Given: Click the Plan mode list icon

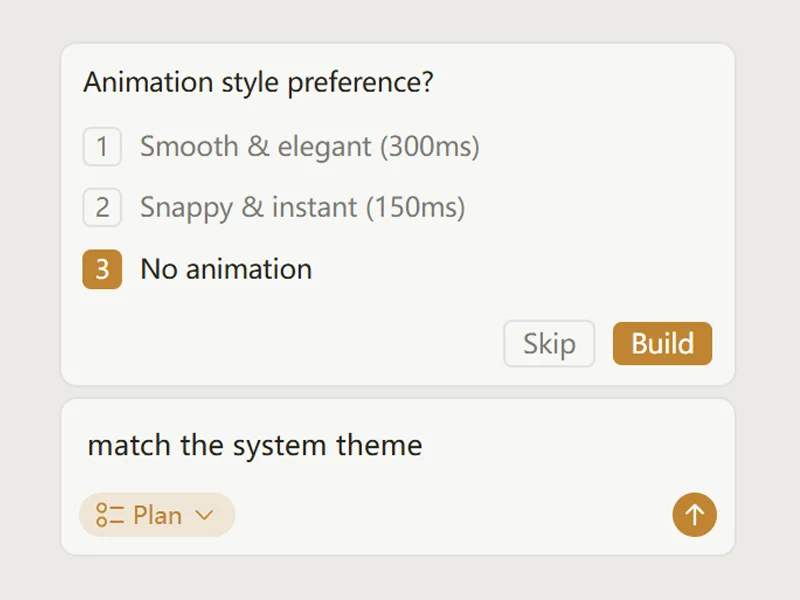Looking at the screenshot, I should coord(110,515).
